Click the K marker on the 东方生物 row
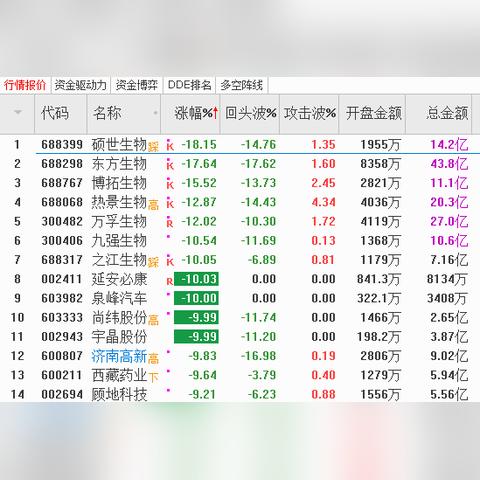480x480 pixels. [x=170, y=165]
